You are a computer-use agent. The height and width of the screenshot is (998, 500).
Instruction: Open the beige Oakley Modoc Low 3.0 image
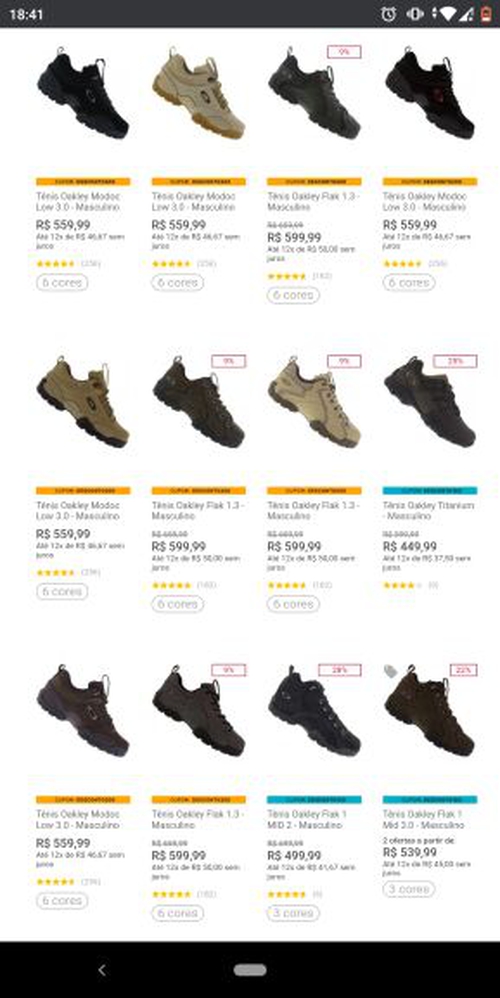click(198, 93)
